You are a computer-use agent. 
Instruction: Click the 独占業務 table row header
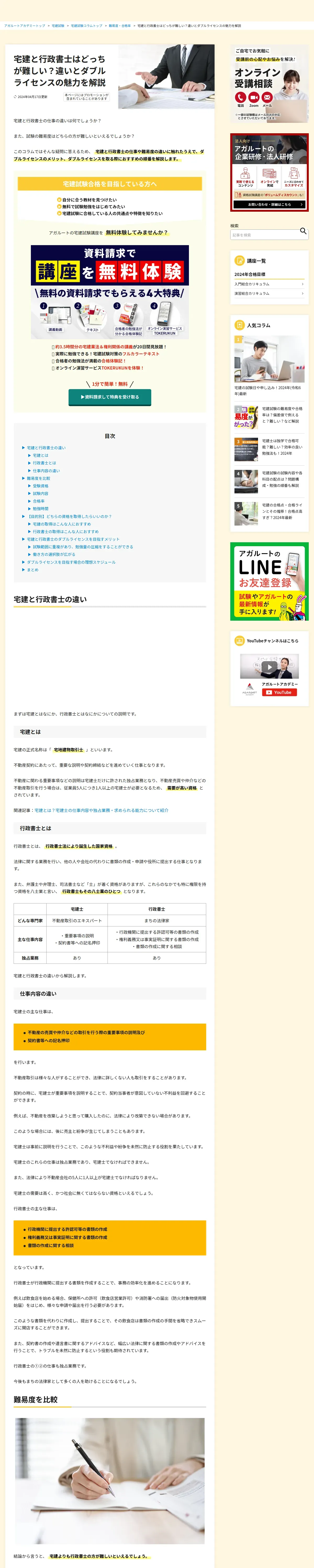click(30, 958)
